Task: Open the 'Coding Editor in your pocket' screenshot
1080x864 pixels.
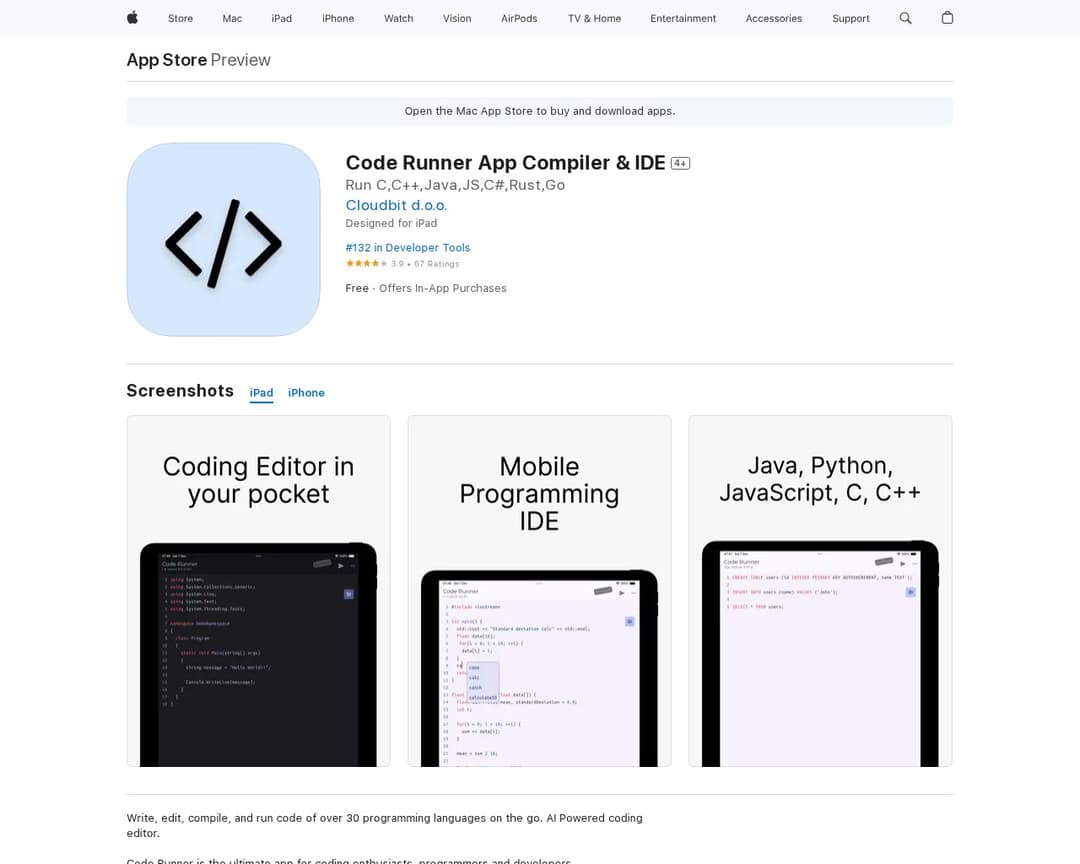Action: (258, 590)
